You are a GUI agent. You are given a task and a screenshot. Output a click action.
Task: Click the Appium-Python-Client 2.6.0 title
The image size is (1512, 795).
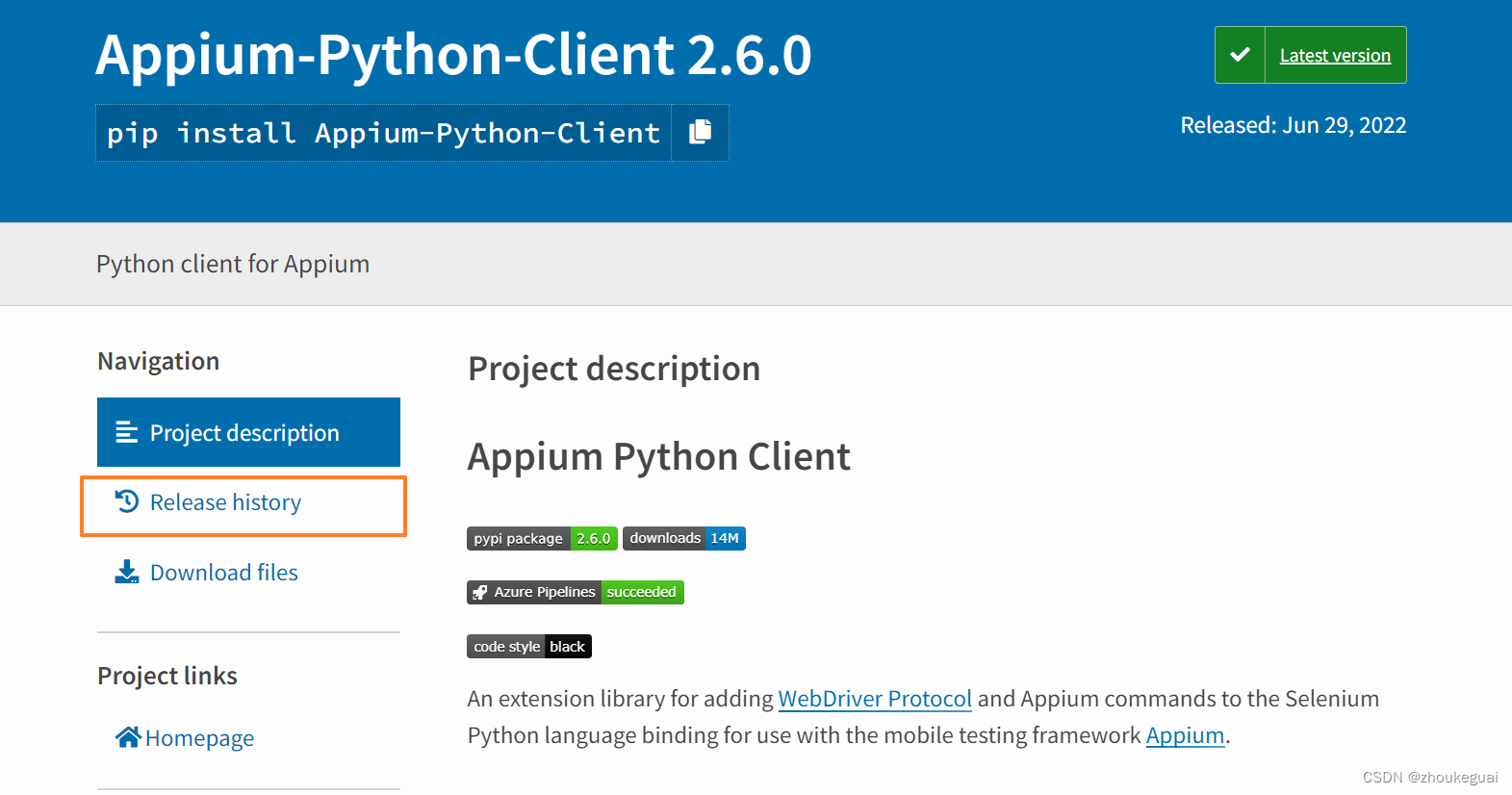(453, 55)
